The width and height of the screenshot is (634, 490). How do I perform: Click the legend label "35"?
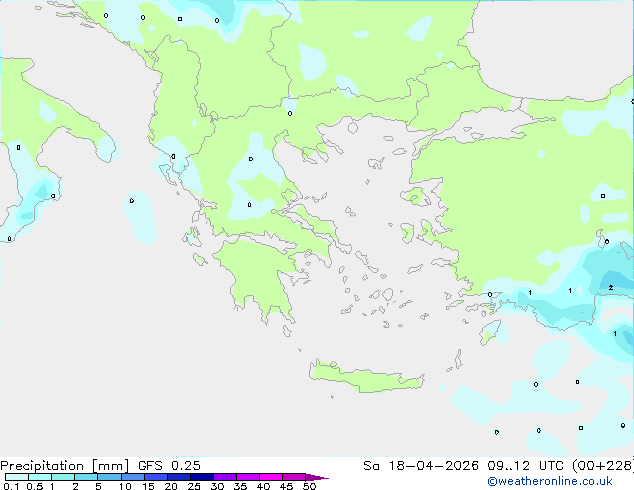pyautogui.click(x=240, y=486)
